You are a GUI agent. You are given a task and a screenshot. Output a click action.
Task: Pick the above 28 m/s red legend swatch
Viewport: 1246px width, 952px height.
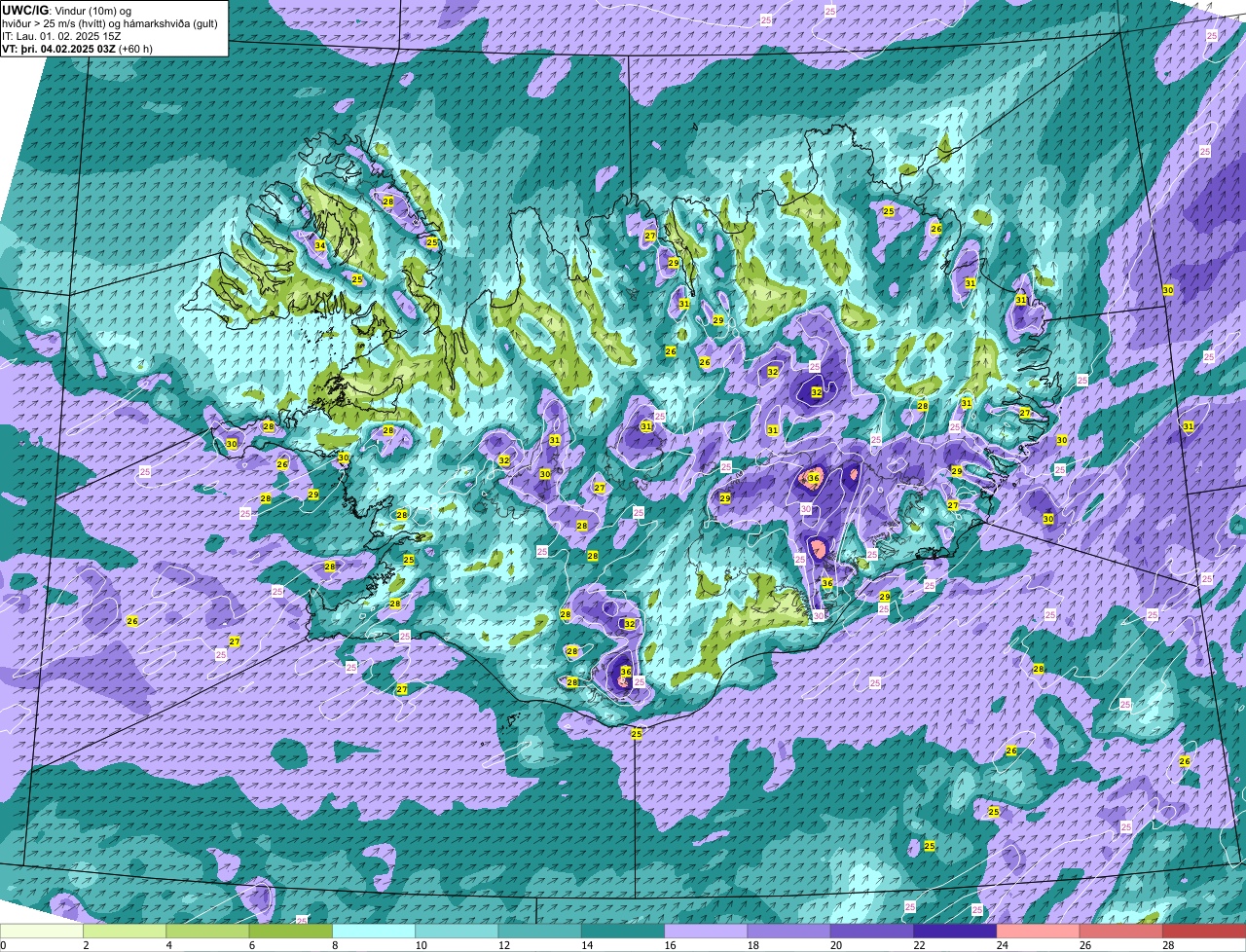point(1204,931)
